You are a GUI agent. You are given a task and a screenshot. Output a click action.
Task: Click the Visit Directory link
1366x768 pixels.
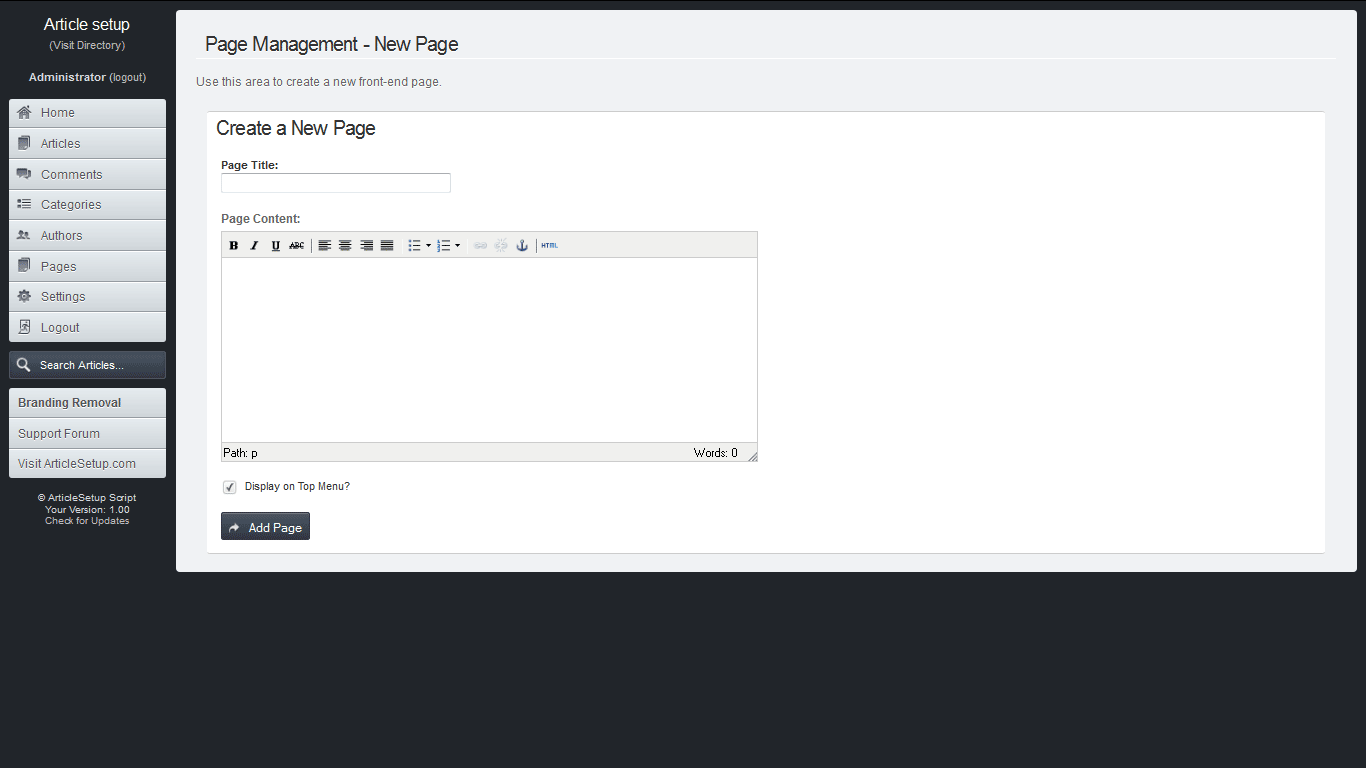coord(87,46)
